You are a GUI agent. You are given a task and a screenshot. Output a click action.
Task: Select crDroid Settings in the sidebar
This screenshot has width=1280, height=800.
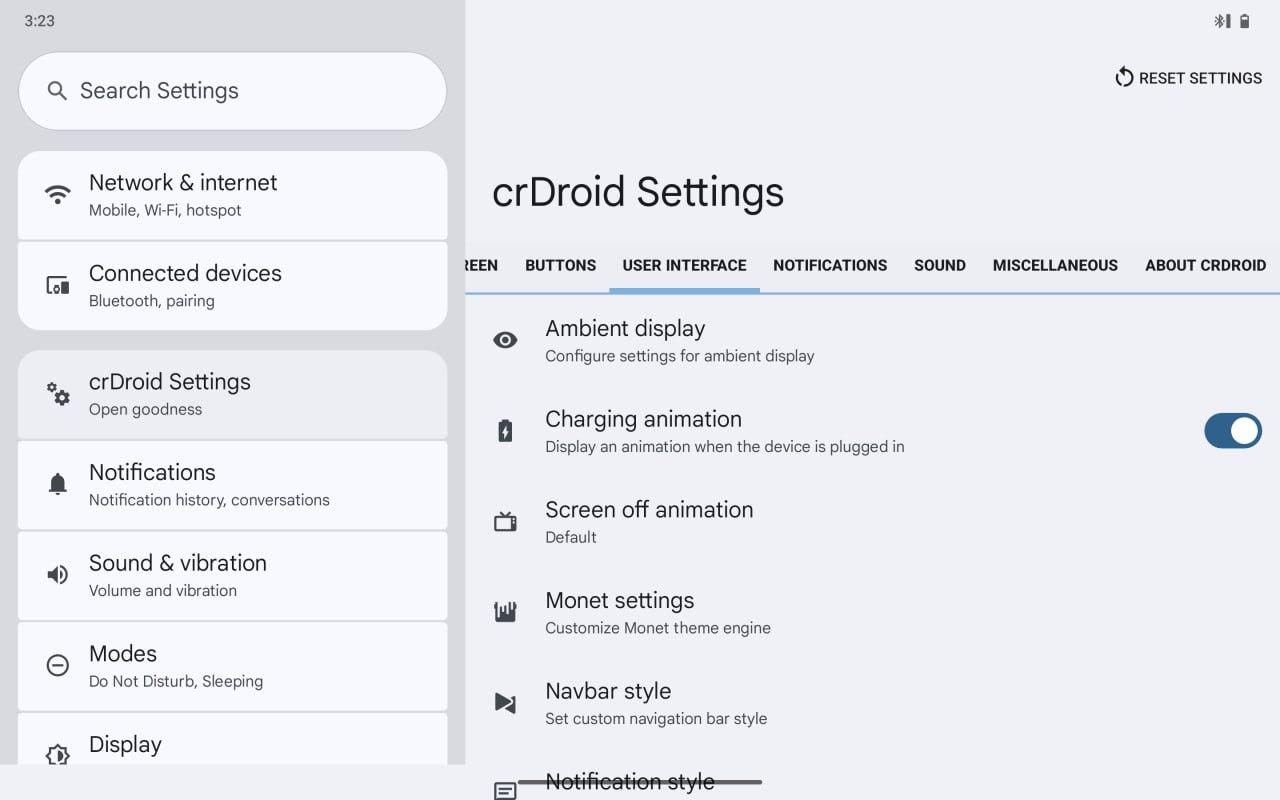click(232, 394)
